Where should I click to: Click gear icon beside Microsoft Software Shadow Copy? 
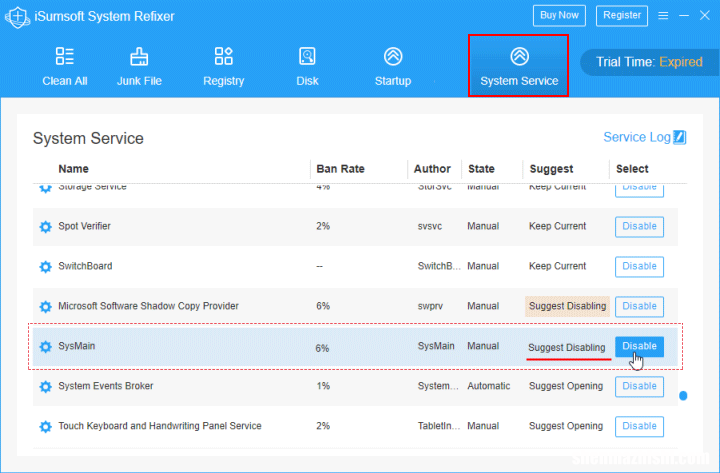[45, 306]
